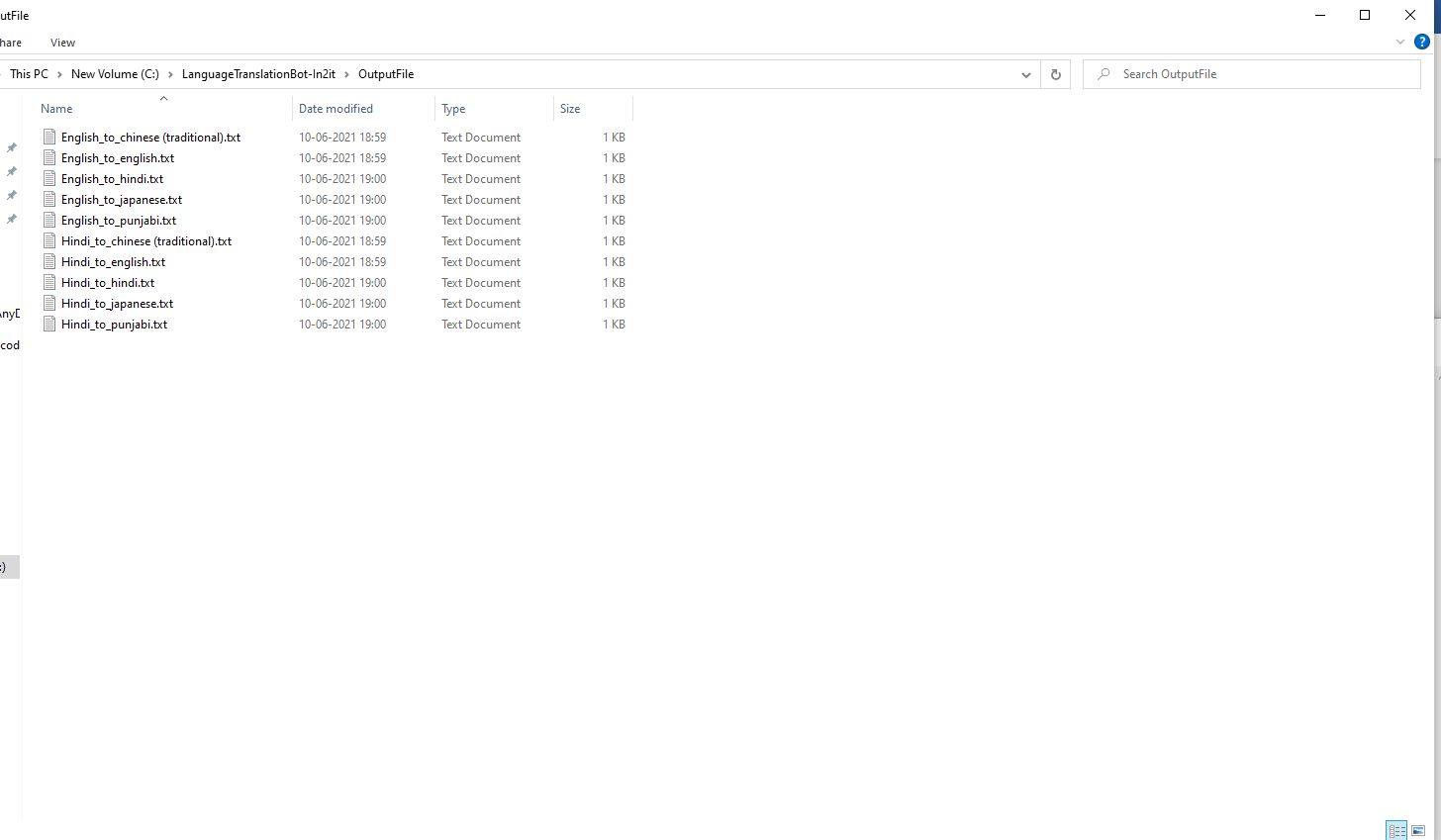
Task: Select the Hindi_to_punjabi.txt file icon
Action: point(49,324)
